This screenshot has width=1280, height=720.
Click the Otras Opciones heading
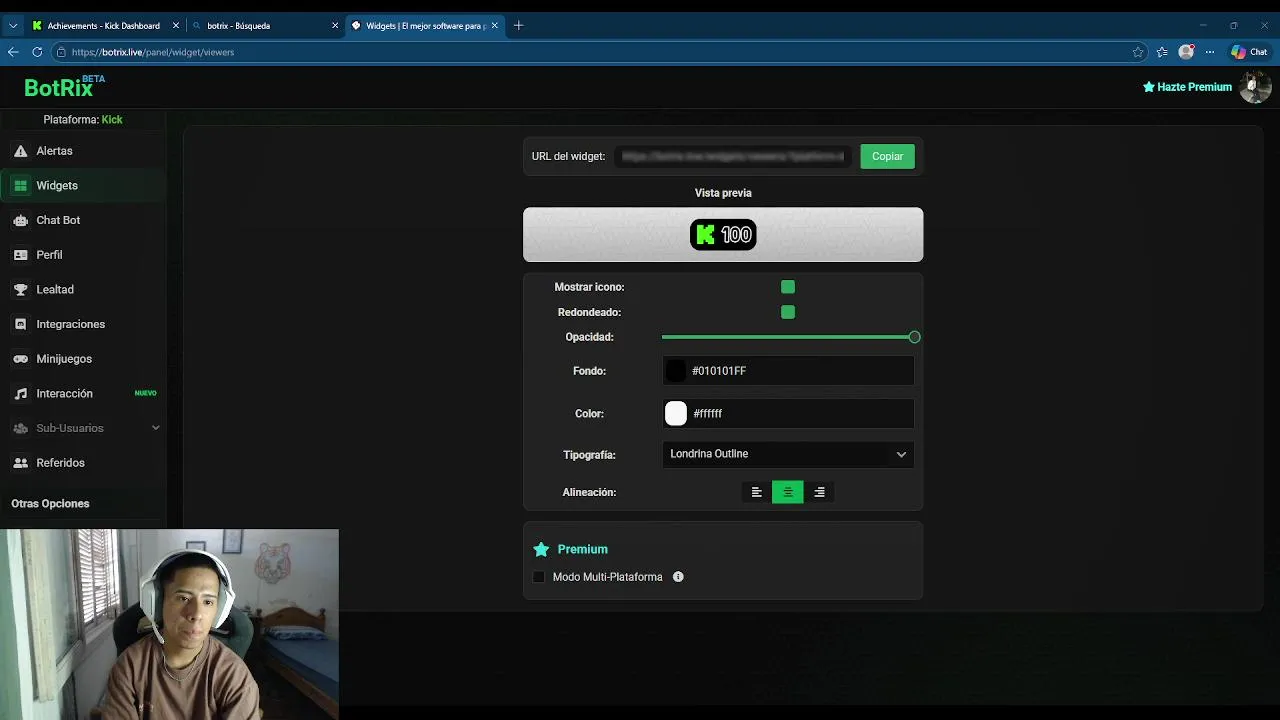pyautogui.click(x=50, y=504)
